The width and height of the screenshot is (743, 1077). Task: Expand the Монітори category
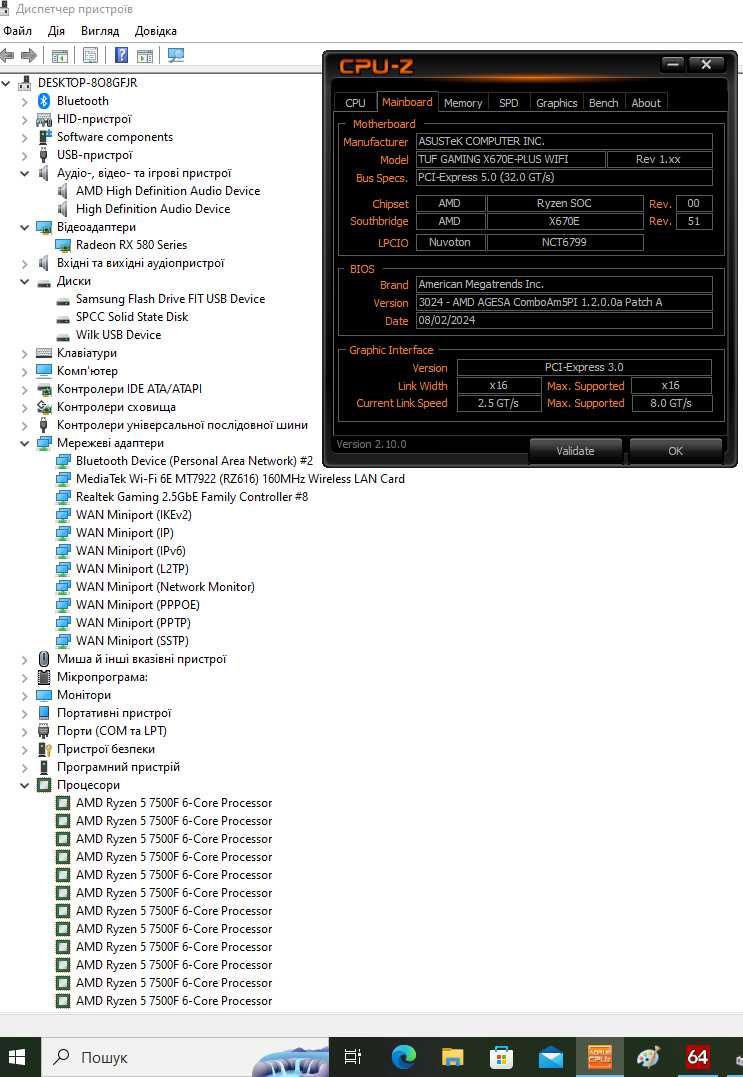(x=25, y=695)
